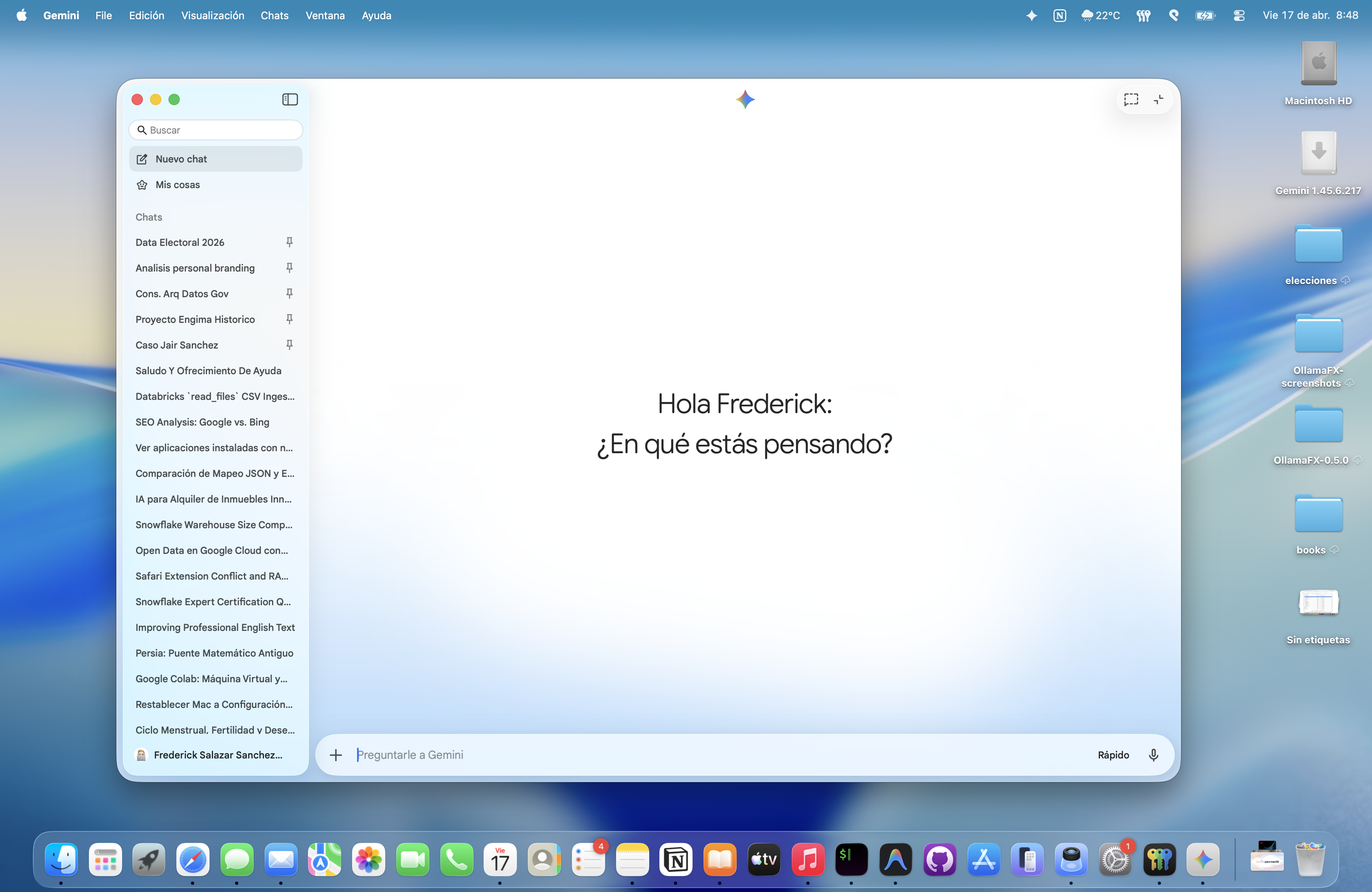The height and width of the screenshot is (892, 1372).
Task: Open Persia: Puente Matemático Antiguo chat
Action: click(215, 653)
